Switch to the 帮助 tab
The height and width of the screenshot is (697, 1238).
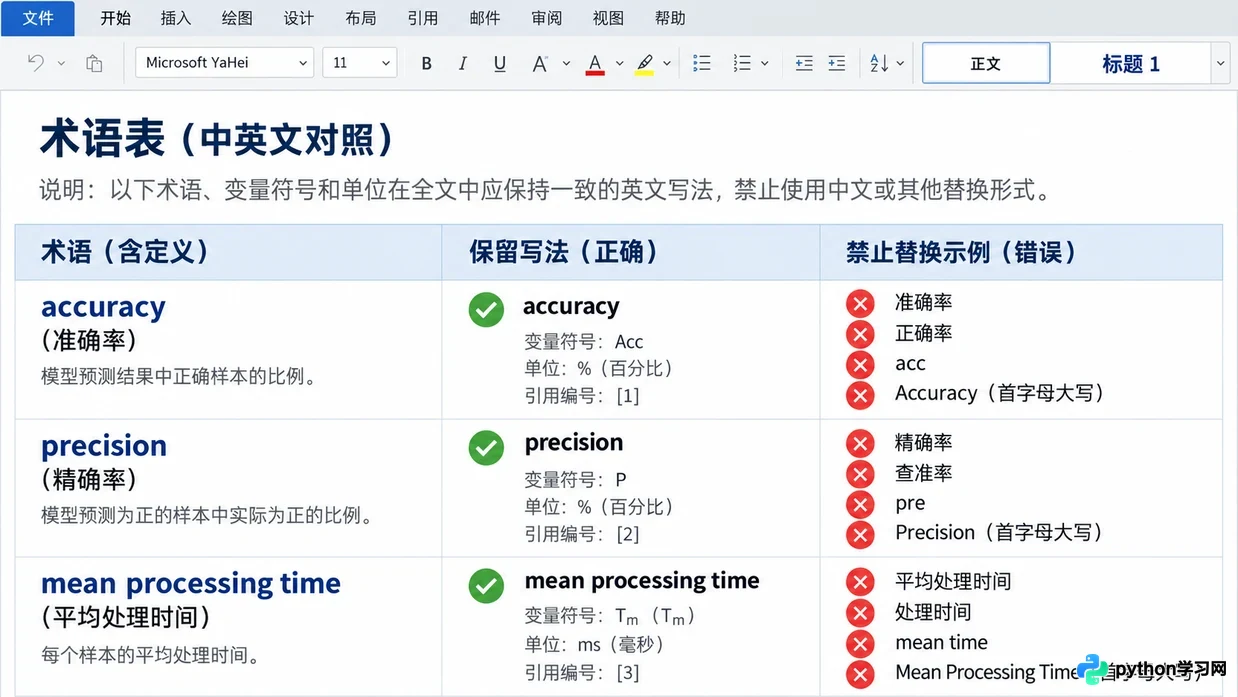pyautogui.click(x=670, y=18)
